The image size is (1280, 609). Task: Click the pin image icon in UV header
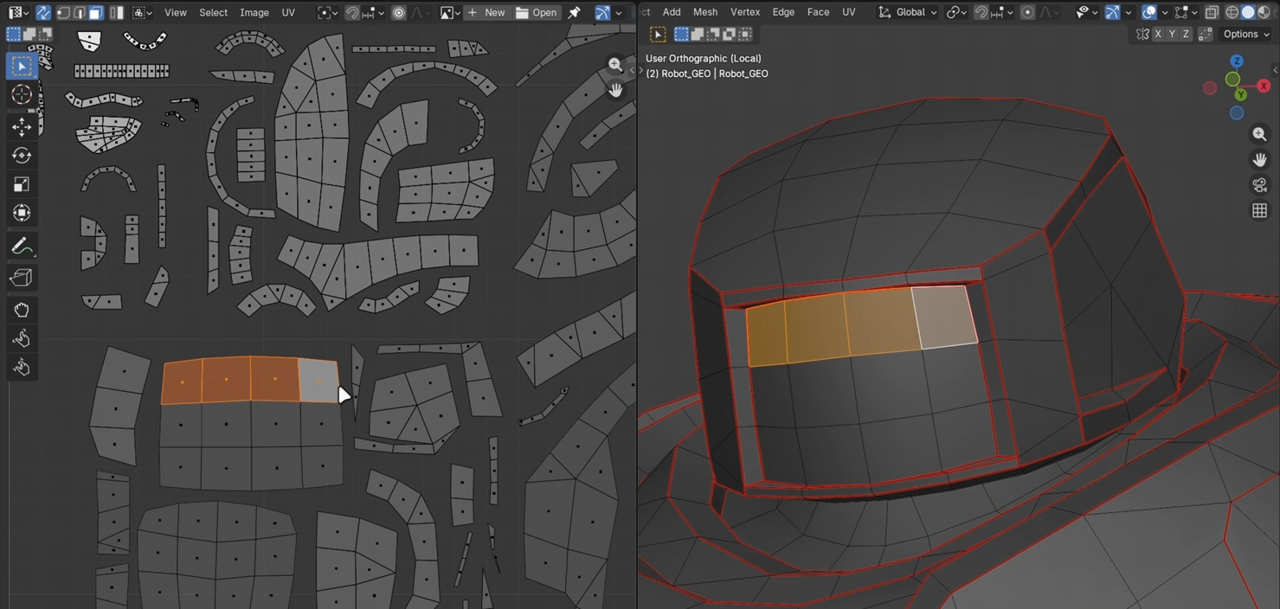coord(574,13)
